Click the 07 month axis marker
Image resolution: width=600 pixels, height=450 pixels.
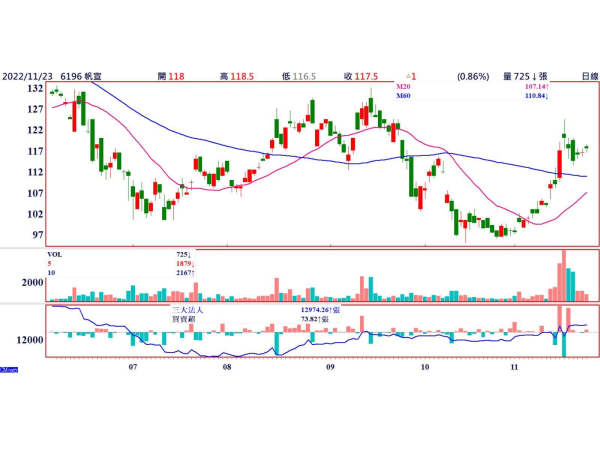pos(132,367)
